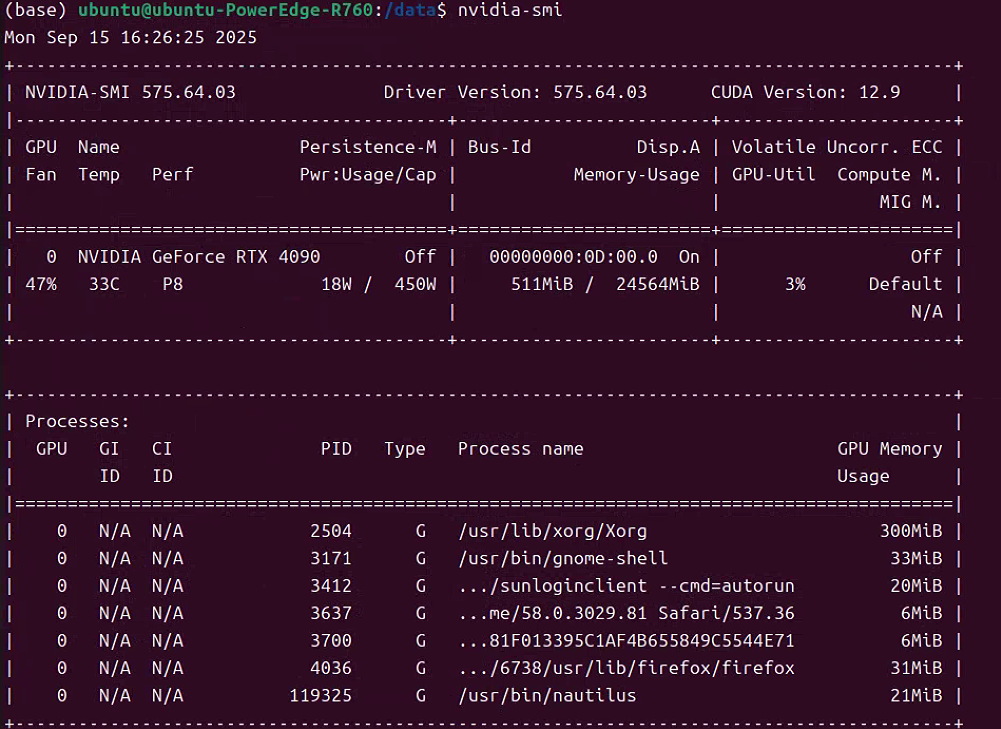This screenshot has width=1001, height=729.
Task: Select the ...81F013395C1AF4B655849C5544E71 process name
Action: click(x=626, y=642)
